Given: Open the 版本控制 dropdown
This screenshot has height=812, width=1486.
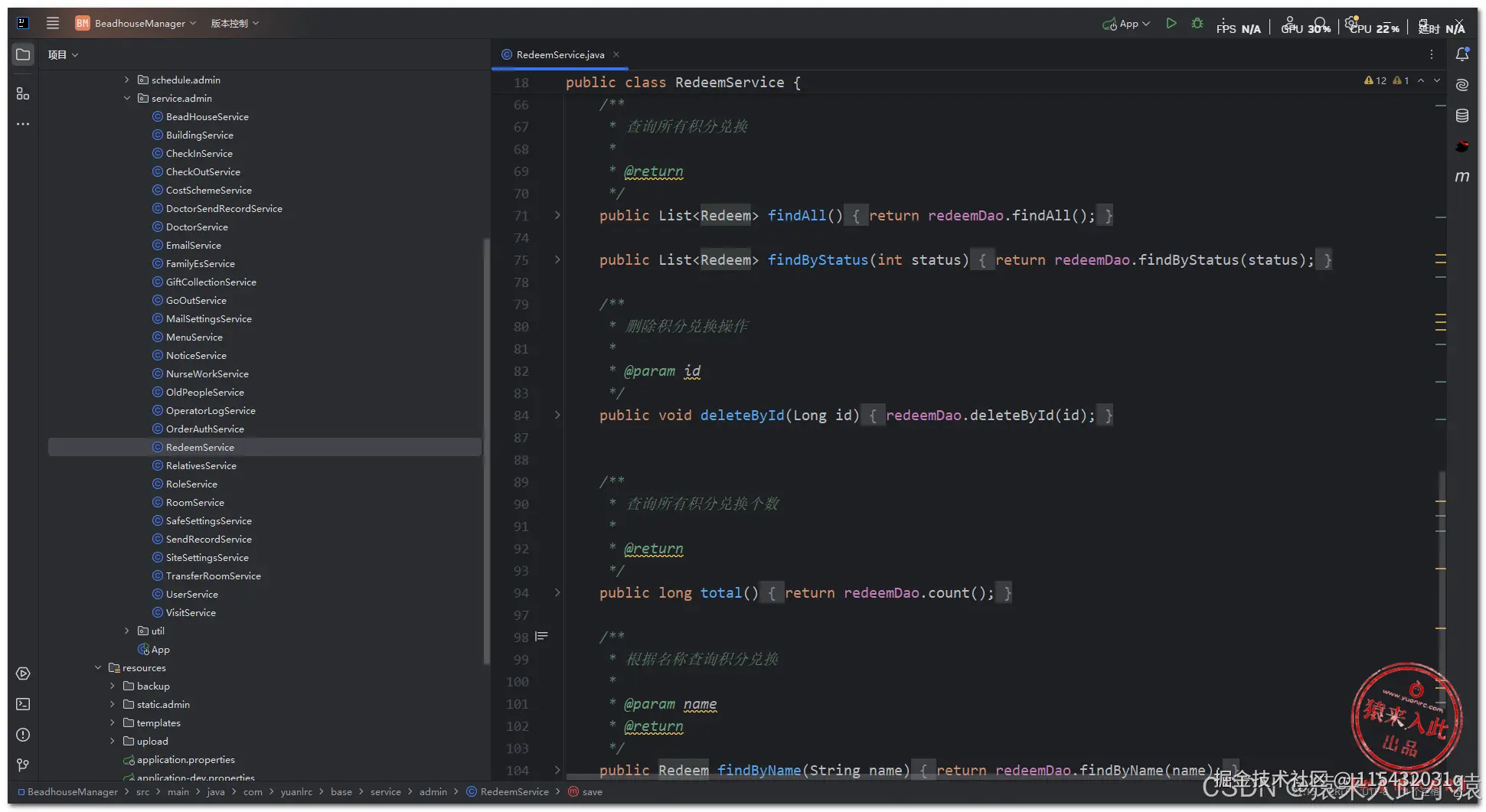Looking at the screenshot, I should point(235,23).
